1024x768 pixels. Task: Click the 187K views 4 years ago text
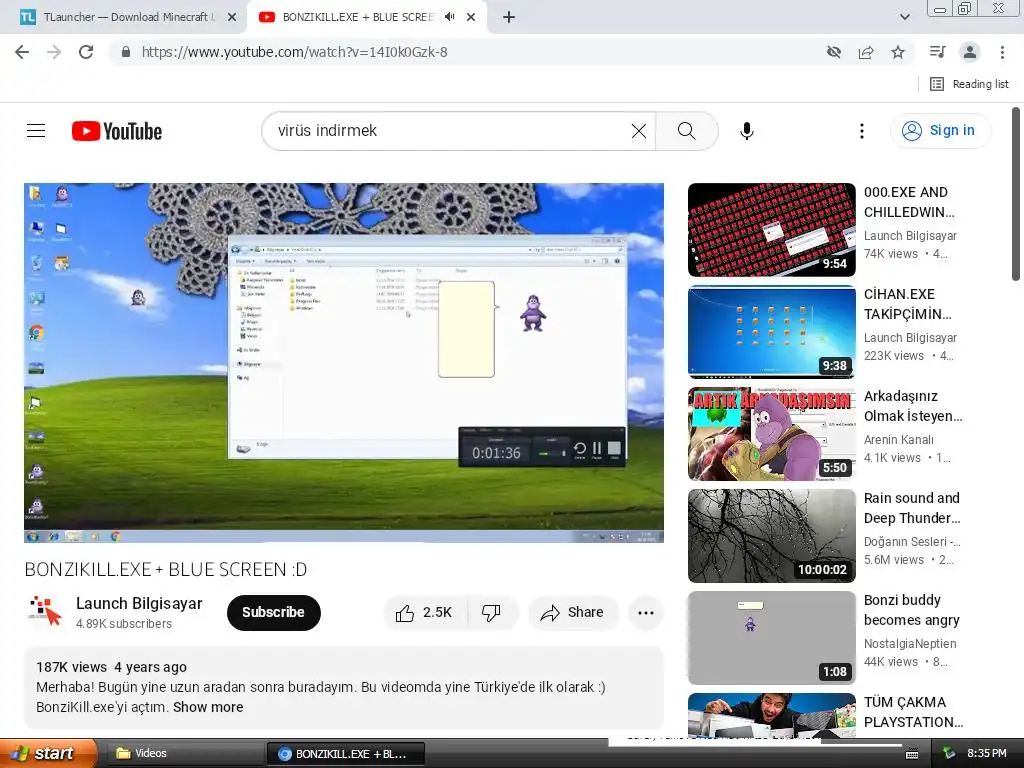pyautogui.click(x=112, y=667)
